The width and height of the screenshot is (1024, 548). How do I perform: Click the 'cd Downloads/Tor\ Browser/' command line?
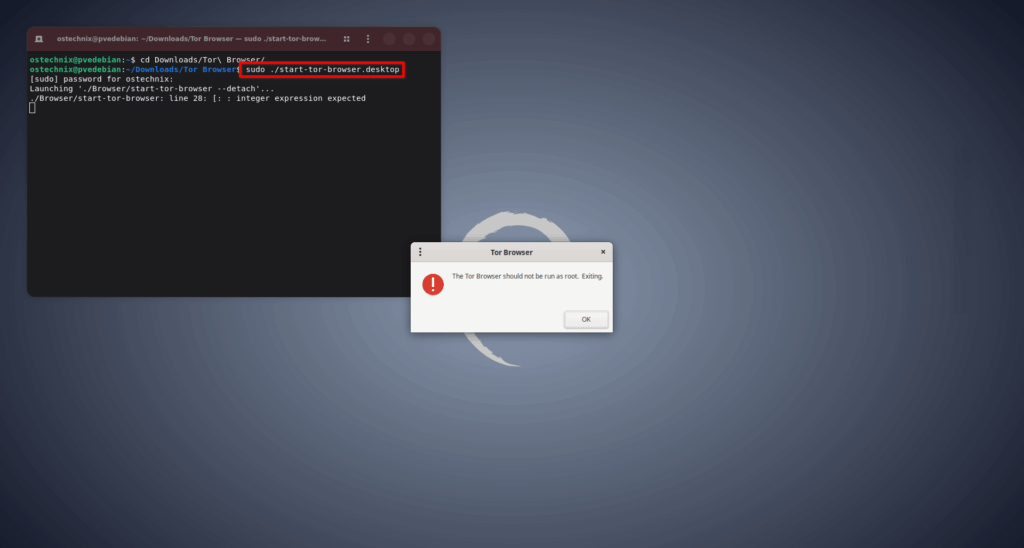[x=202, y=60]
